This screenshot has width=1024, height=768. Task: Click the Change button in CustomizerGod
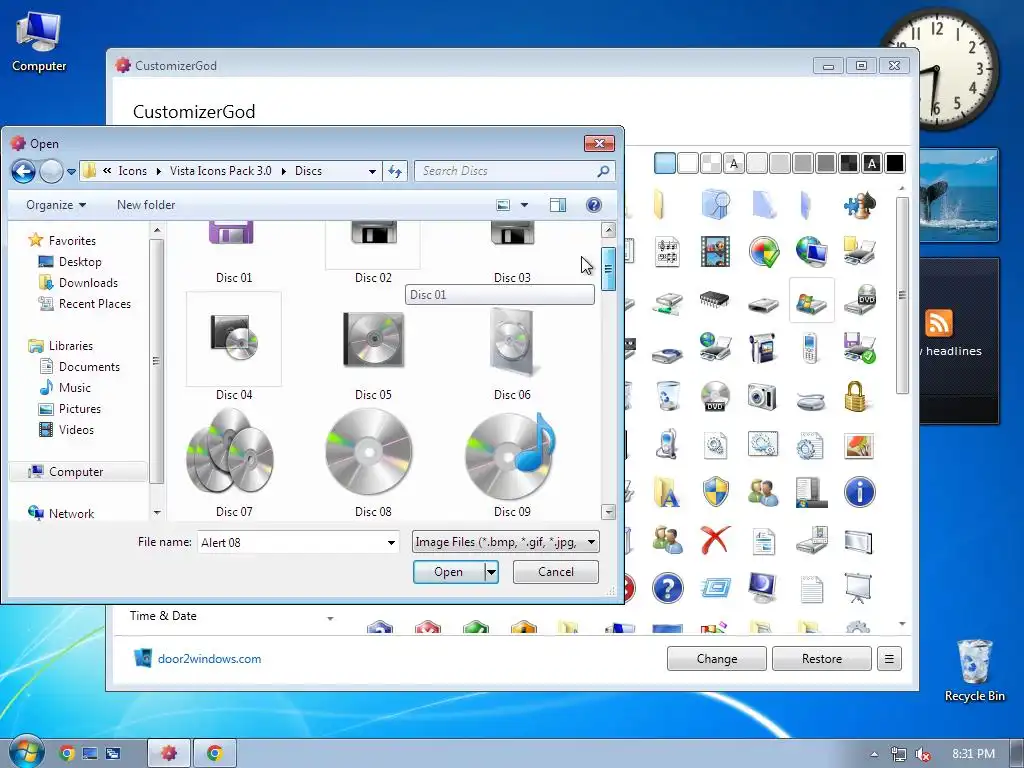click(x=716, y=659)
